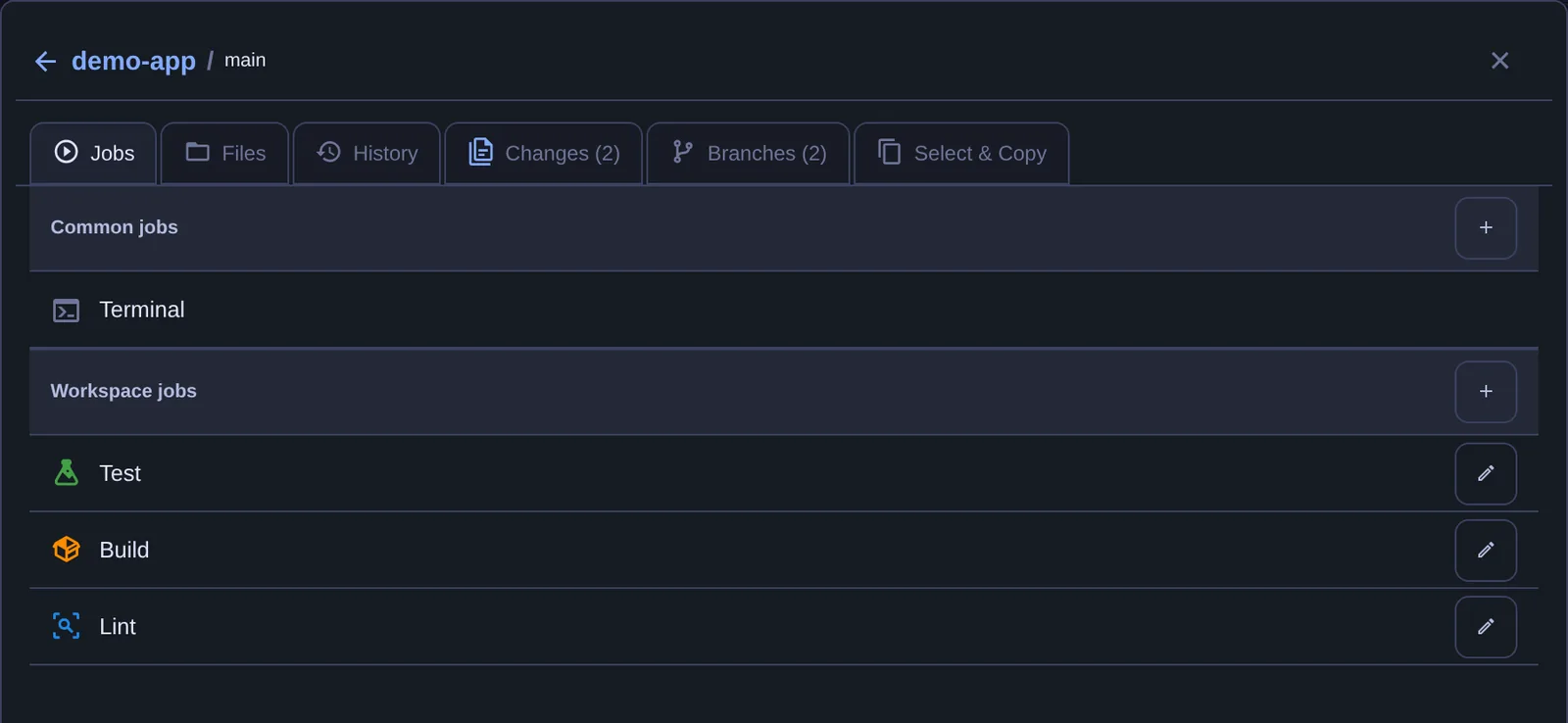Click the orange Build box icon
Image resolution: width=1568 pixels, height=723 pixels.
pos(66,550)
